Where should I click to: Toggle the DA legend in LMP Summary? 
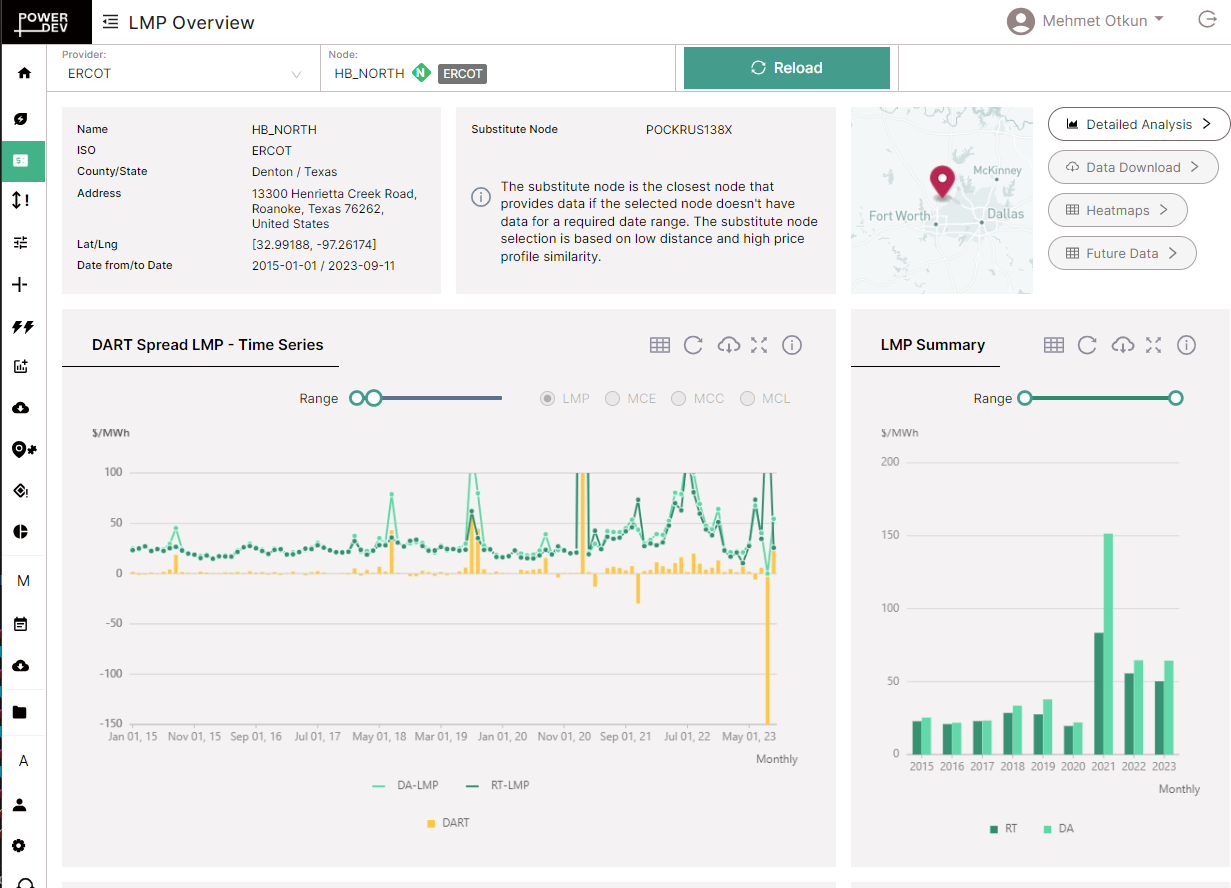pyautogui.click(x=1058, y=829)
